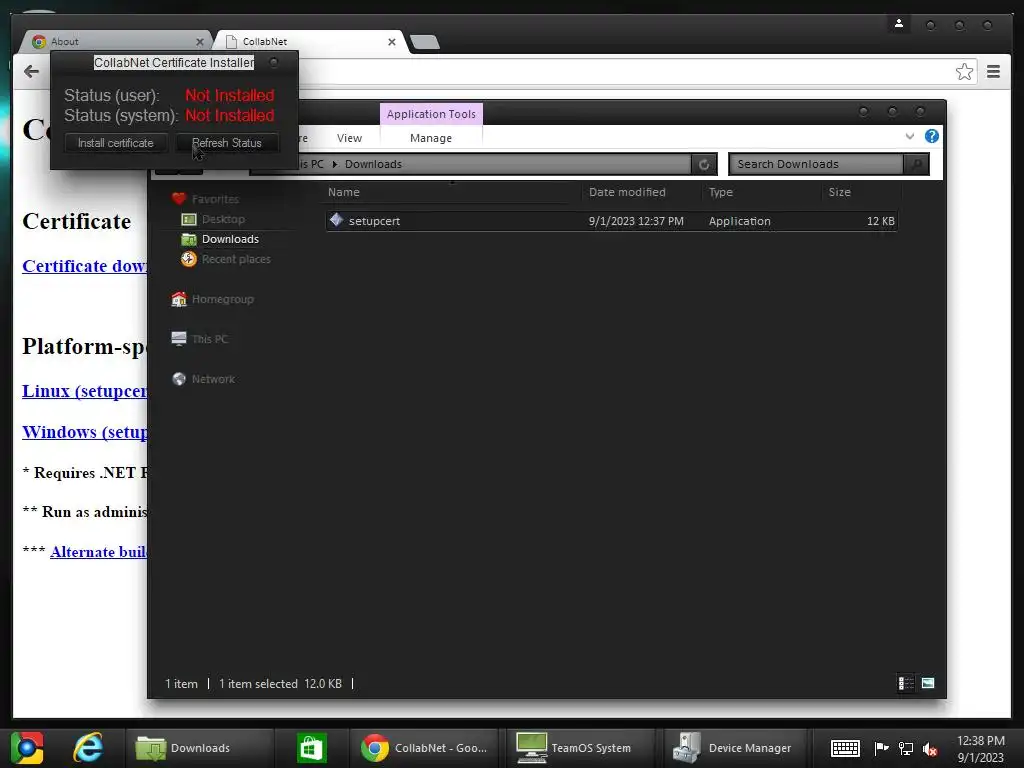Open the Windows Store taskbar icon
Viewport: 1024px width, 768px height.
click(x=312, y=748)
